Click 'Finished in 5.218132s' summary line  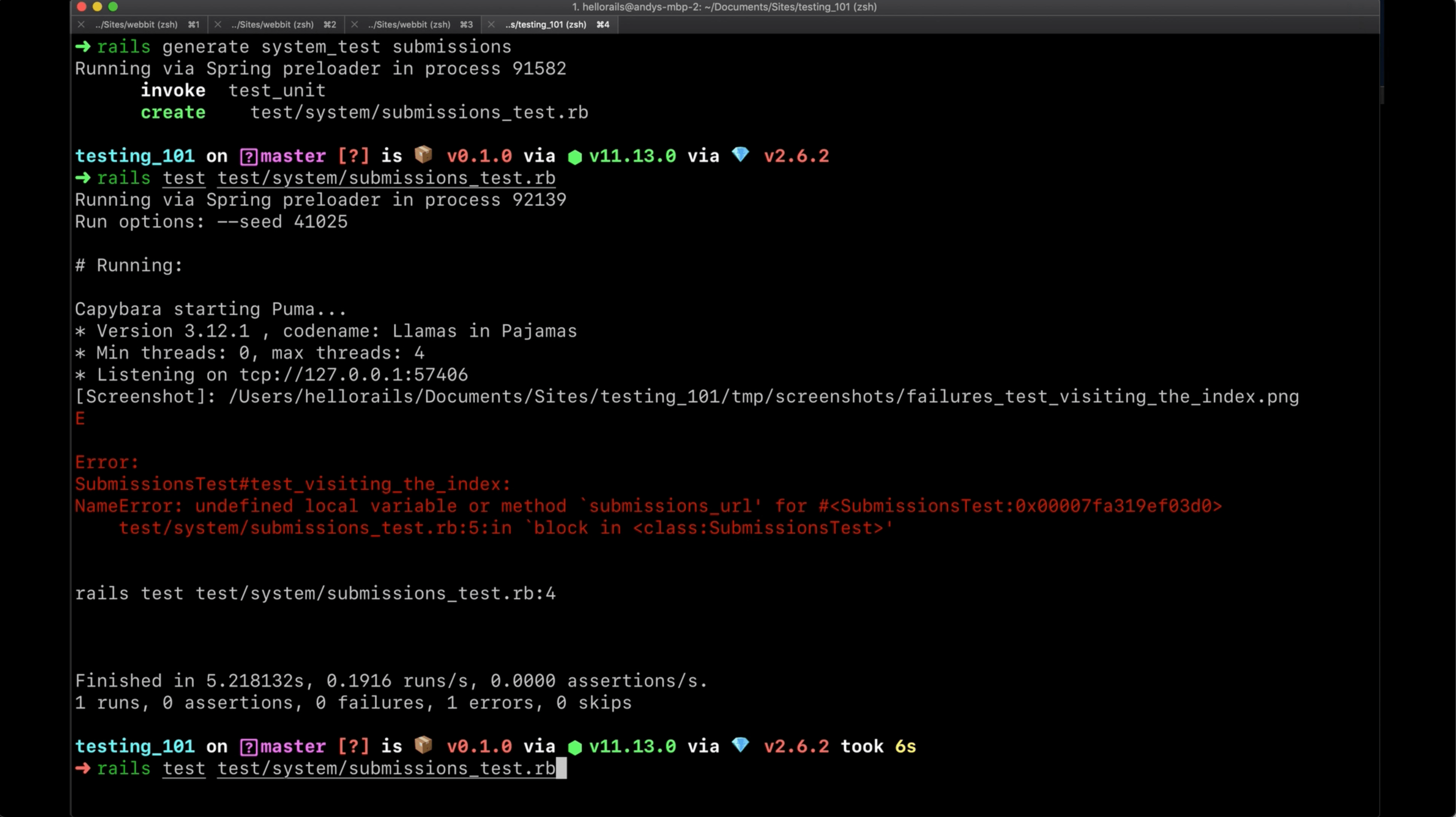[x=391, y=681]
